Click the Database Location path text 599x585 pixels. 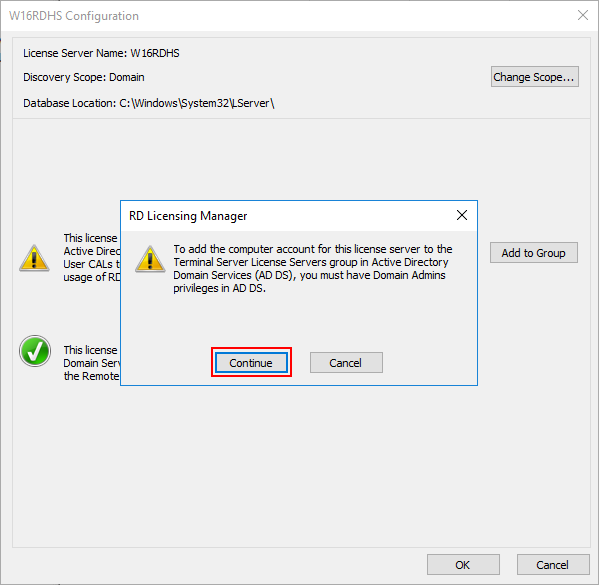149,103
